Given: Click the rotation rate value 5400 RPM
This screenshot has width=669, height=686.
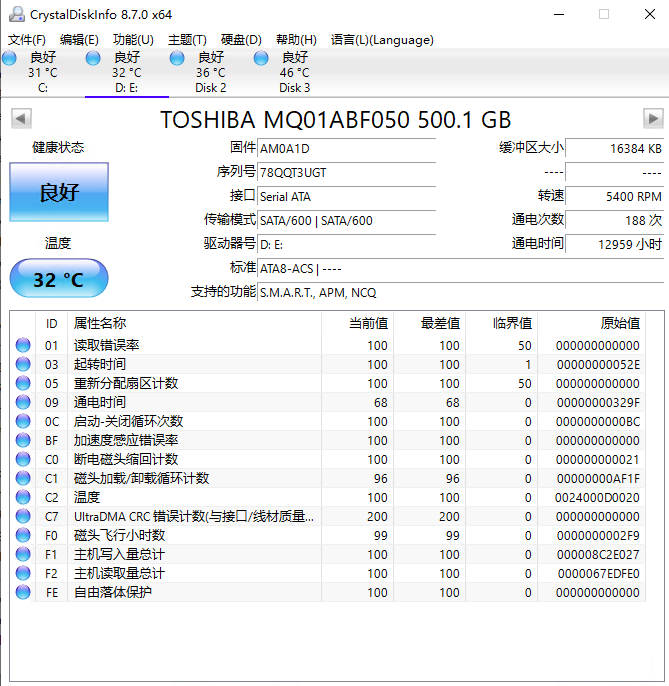Looking at the screenshot, I should 615,197.
